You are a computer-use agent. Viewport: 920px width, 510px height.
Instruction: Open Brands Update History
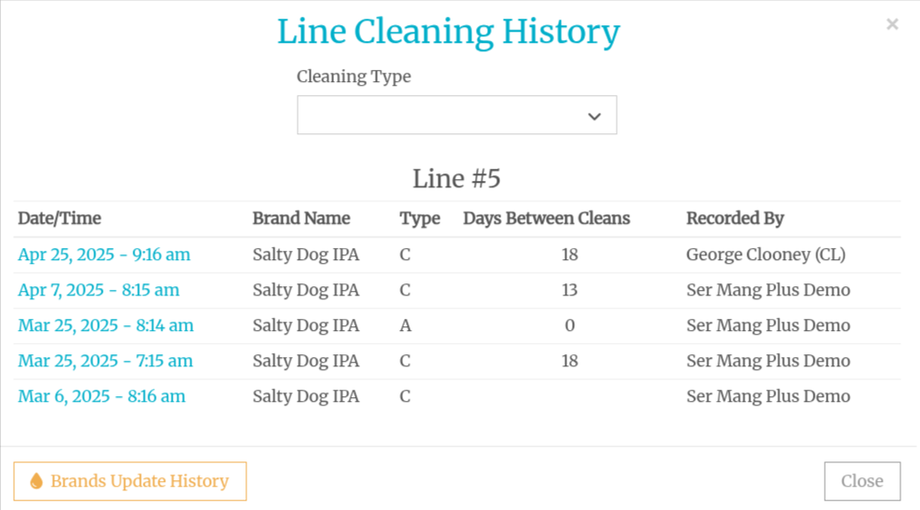pyautogui.click(x=130, y=481)
